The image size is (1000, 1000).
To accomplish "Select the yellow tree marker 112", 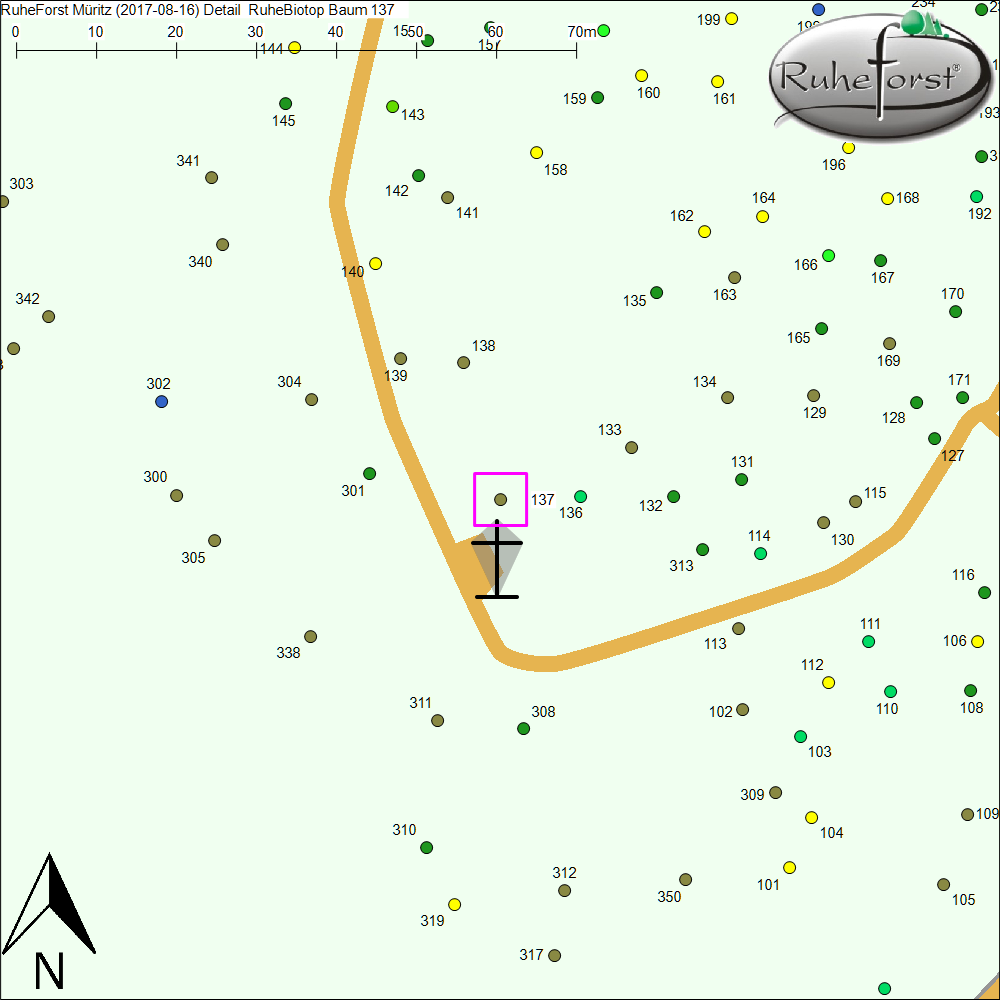I will pos(828,683).
